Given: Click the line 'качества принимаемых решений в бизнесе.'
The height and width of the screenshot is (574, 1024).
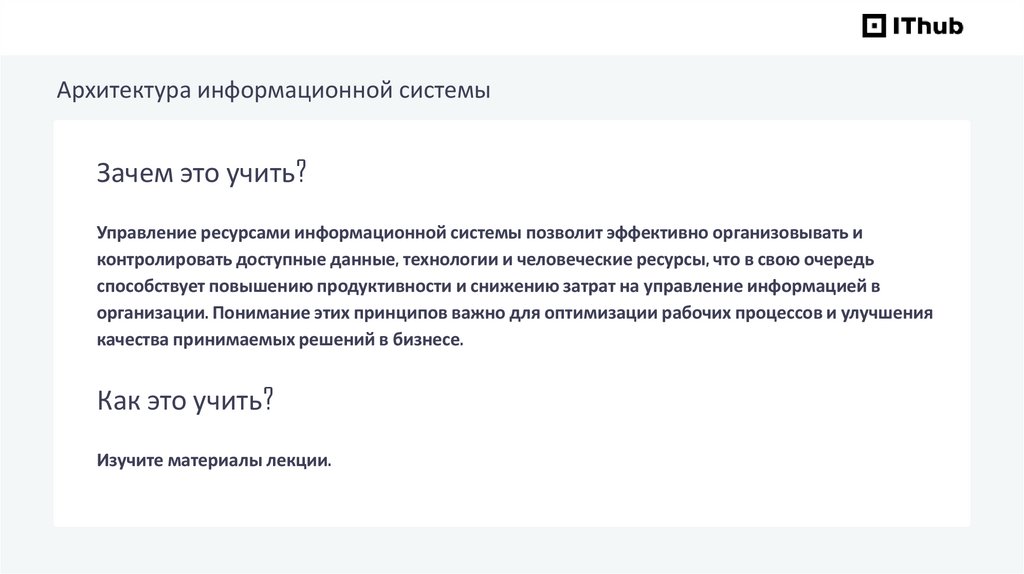Looking at the screenshot, I should pos(281,340).
